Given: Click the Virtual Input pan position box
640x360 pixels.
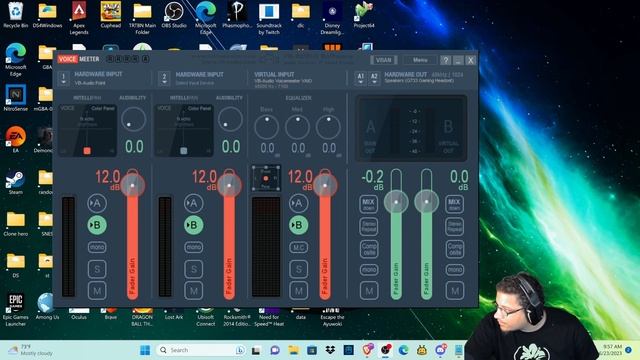Looking at the screenshot, I should tap(266, 178).
